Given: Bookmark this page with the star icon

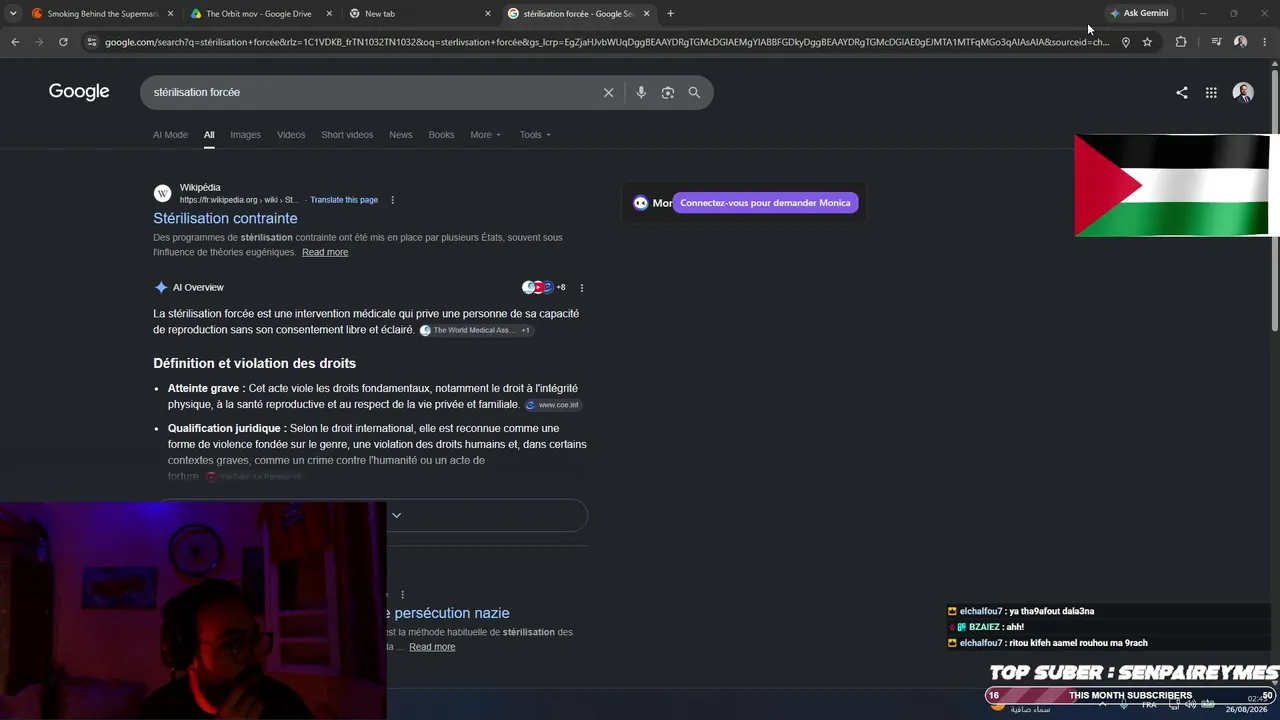Looking at the screenshot, I should tap(1147, 42).
